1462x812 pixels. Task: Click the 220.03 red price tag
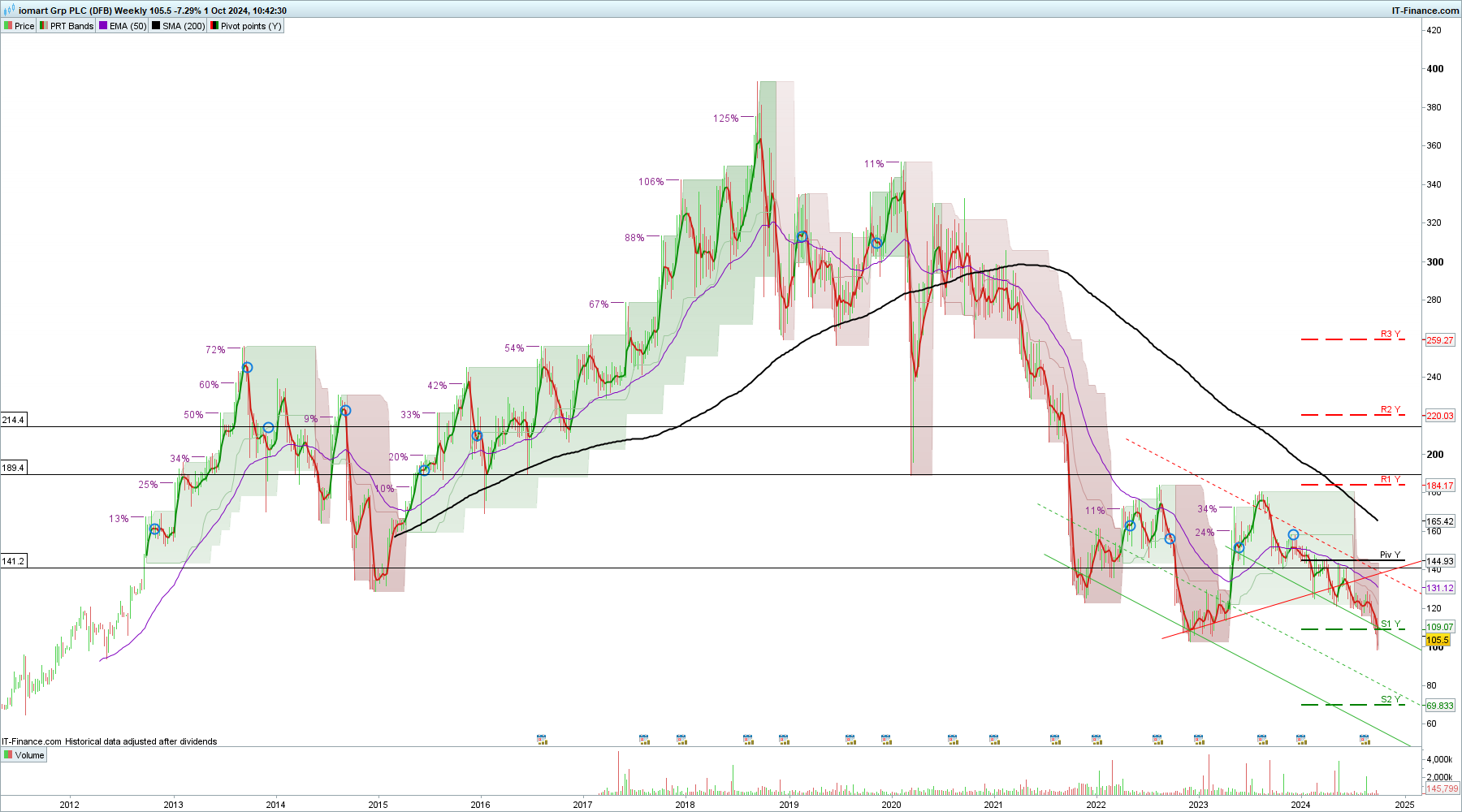(1440, 416)
